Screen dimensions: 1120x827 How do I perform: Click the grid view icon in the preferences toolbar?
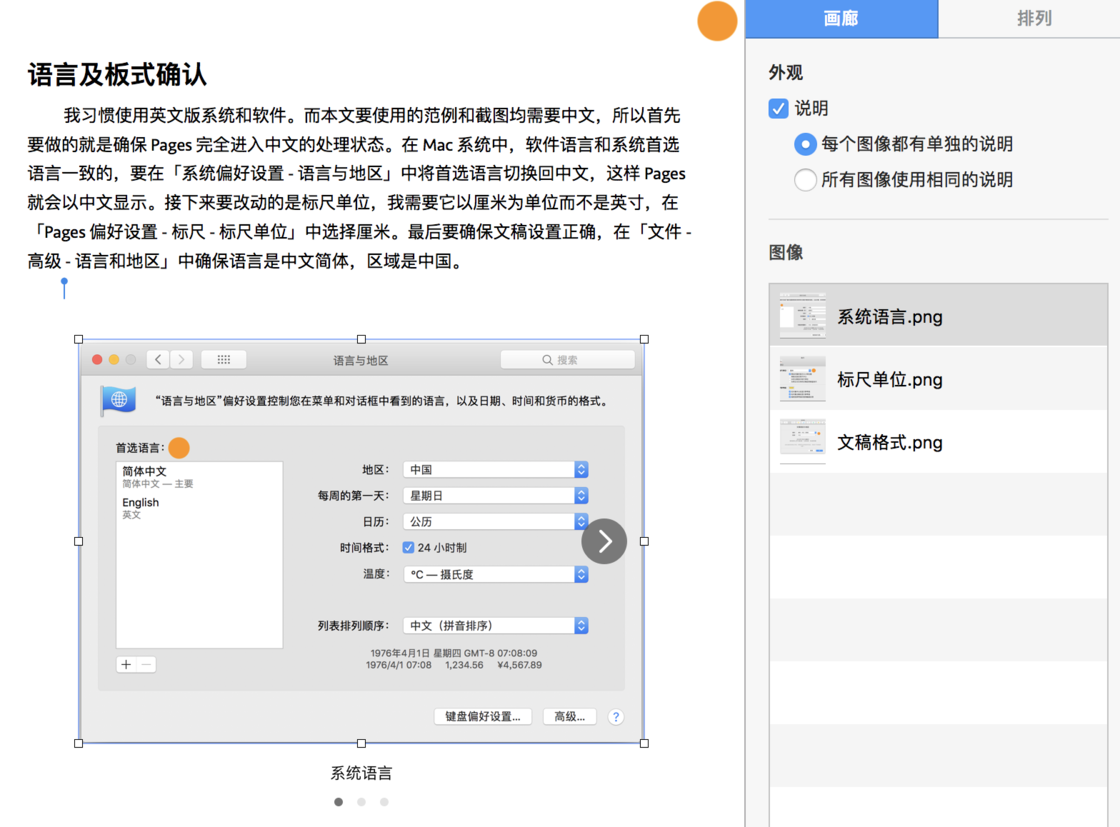click(x=223, y=359)
